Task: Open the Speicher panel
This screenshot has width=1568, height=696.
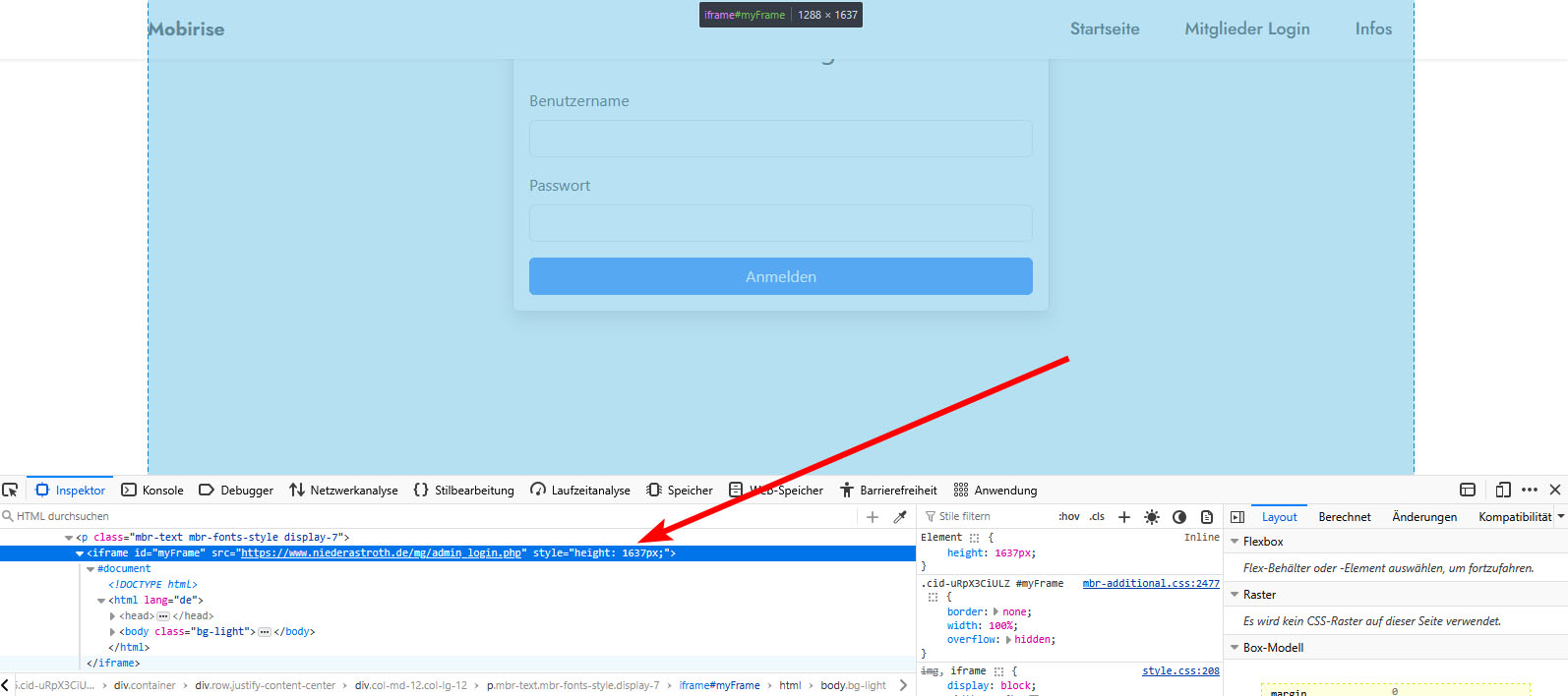Action: (x=680, y=490)
